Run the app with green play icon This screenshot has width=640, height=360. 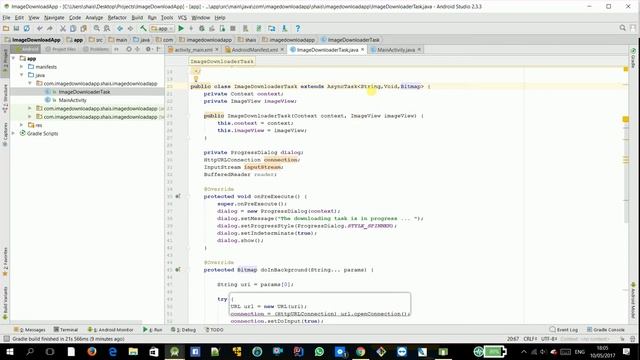click(181, 29)
